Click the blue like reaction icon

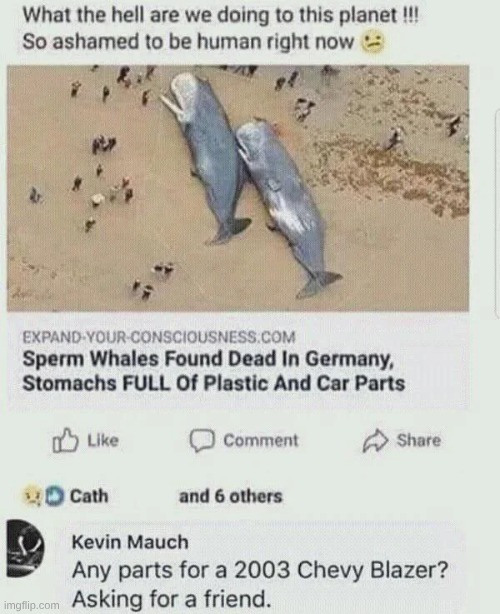pyautogui.click(x=55, y=496)
